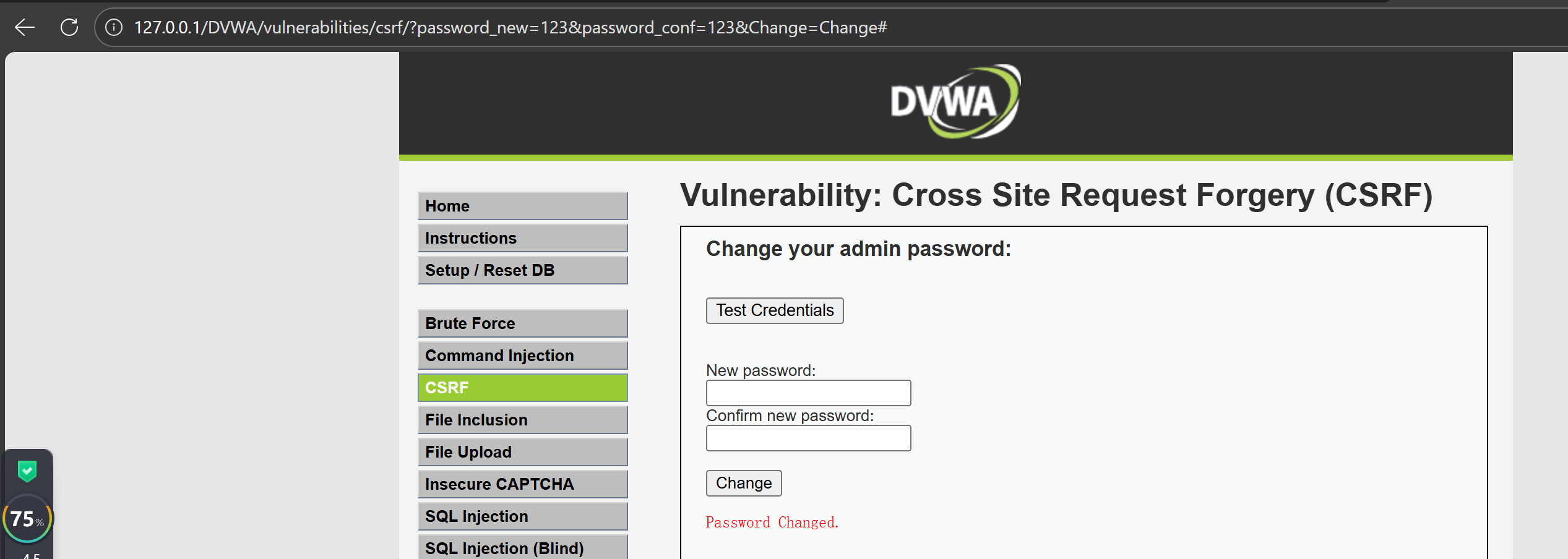The width and height of the screenshot is (1568, 559).
Task: Focus the New password field
Action: click(808, 393)
